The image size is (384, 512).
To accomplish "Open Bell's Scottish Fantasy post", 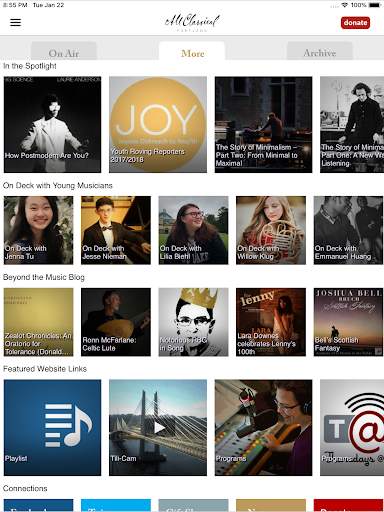I will pos(348,322).
